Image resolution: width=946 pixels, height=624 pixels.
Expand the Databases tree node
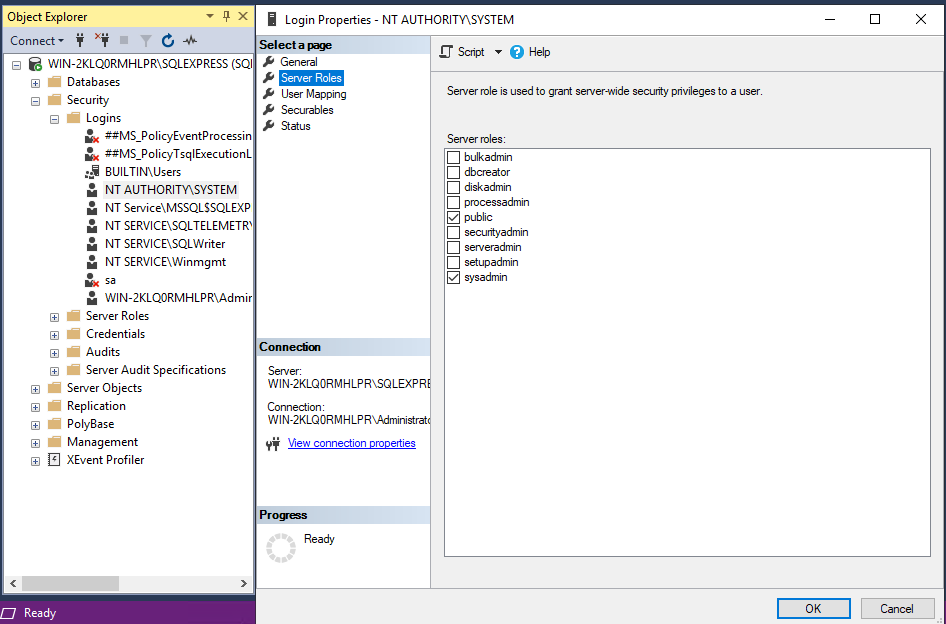tap(36, 82)
